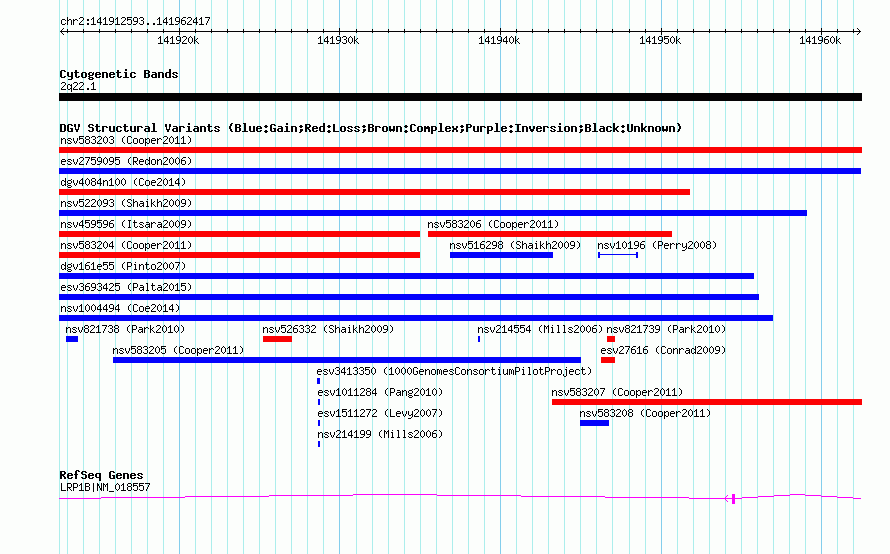Click the 141960k ruler tick label

tap(820, 40)
